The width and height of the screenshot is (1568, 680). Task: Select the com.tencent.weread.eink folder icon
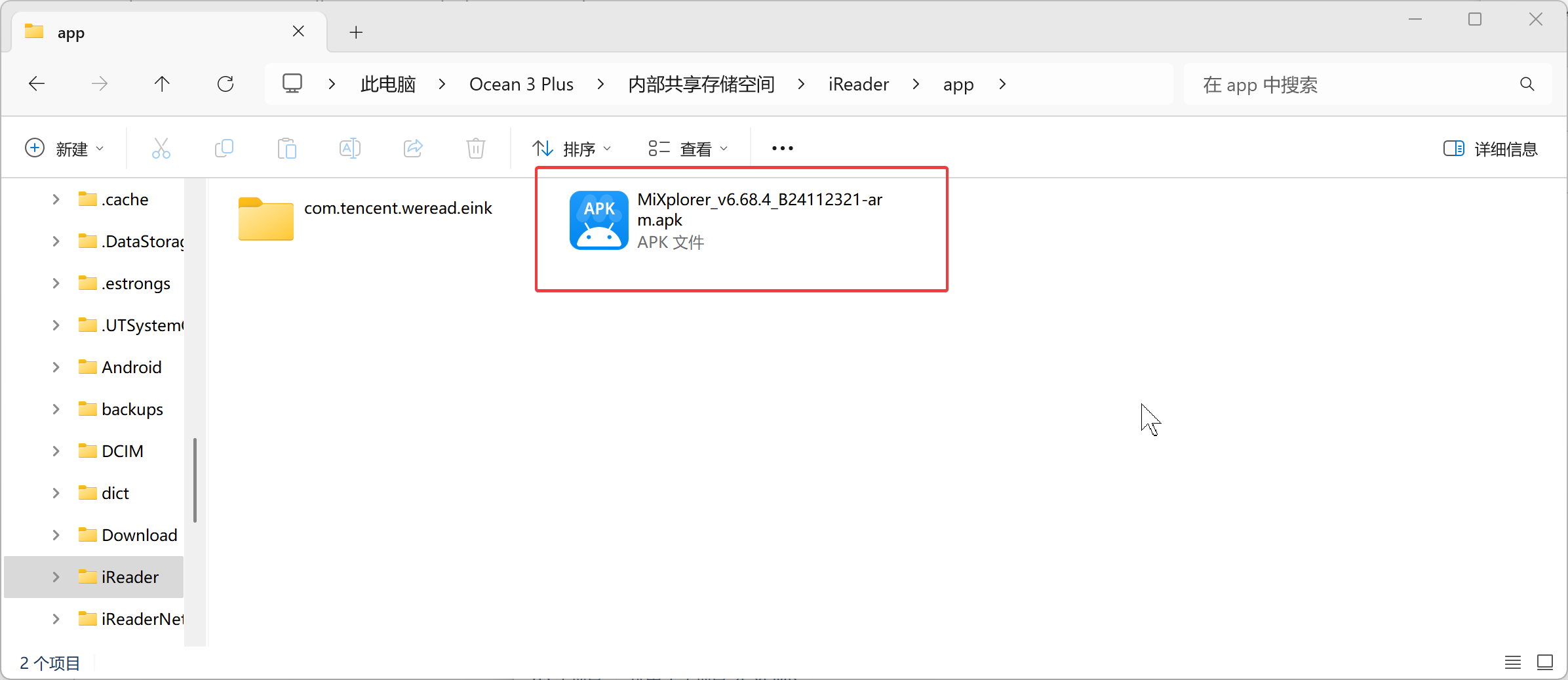point(265,219)
